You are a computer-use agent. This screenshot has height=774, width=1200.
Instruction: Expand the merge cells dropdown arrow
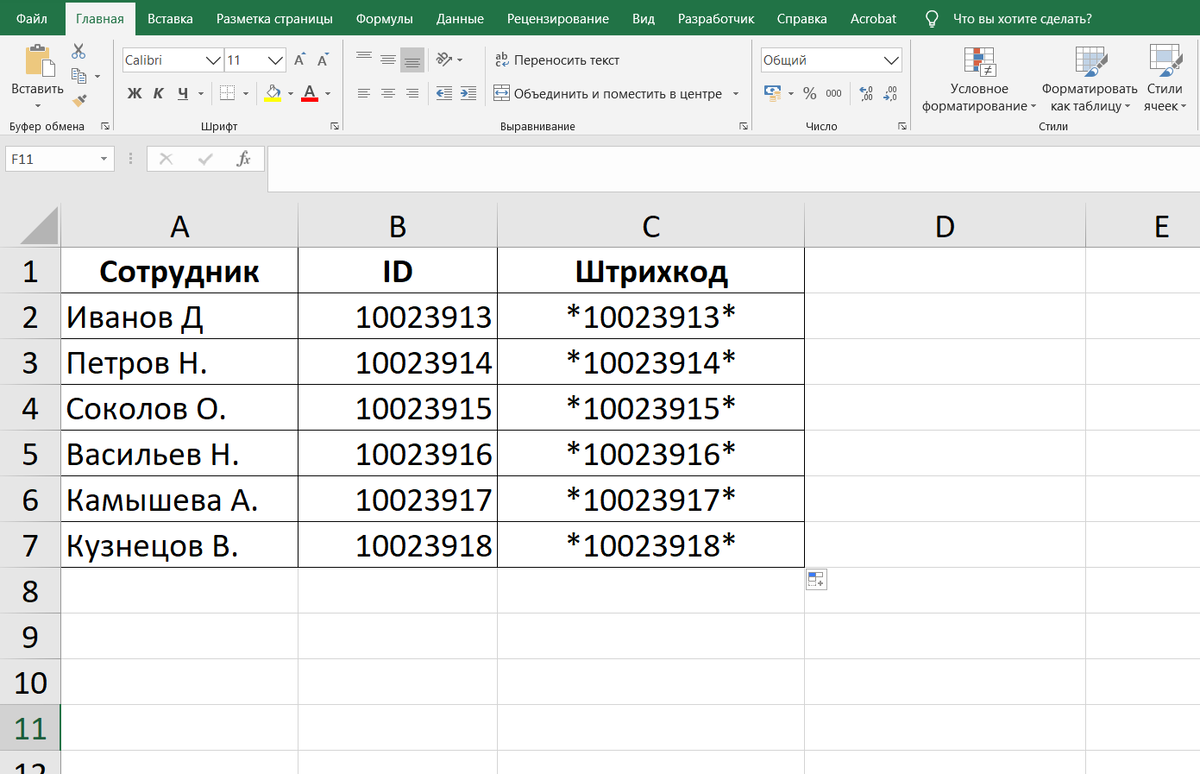tap(735, 94)
